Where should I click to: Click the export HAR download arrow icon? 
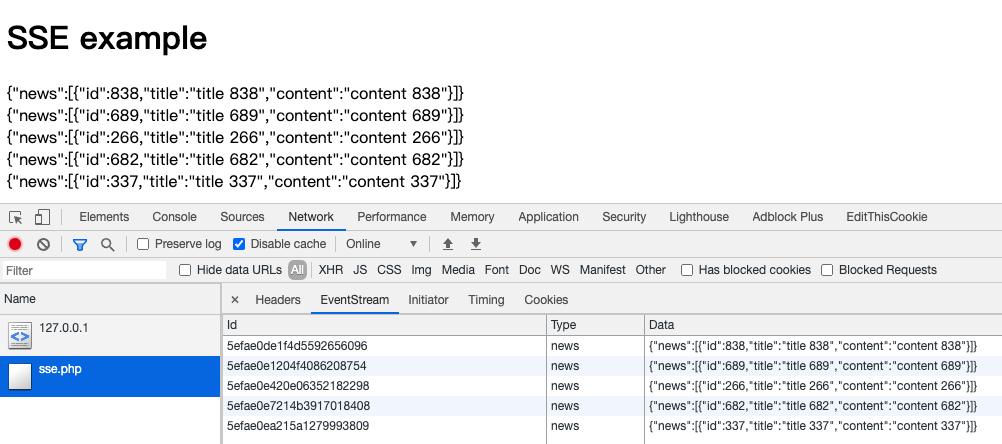(x=475, y=244)
